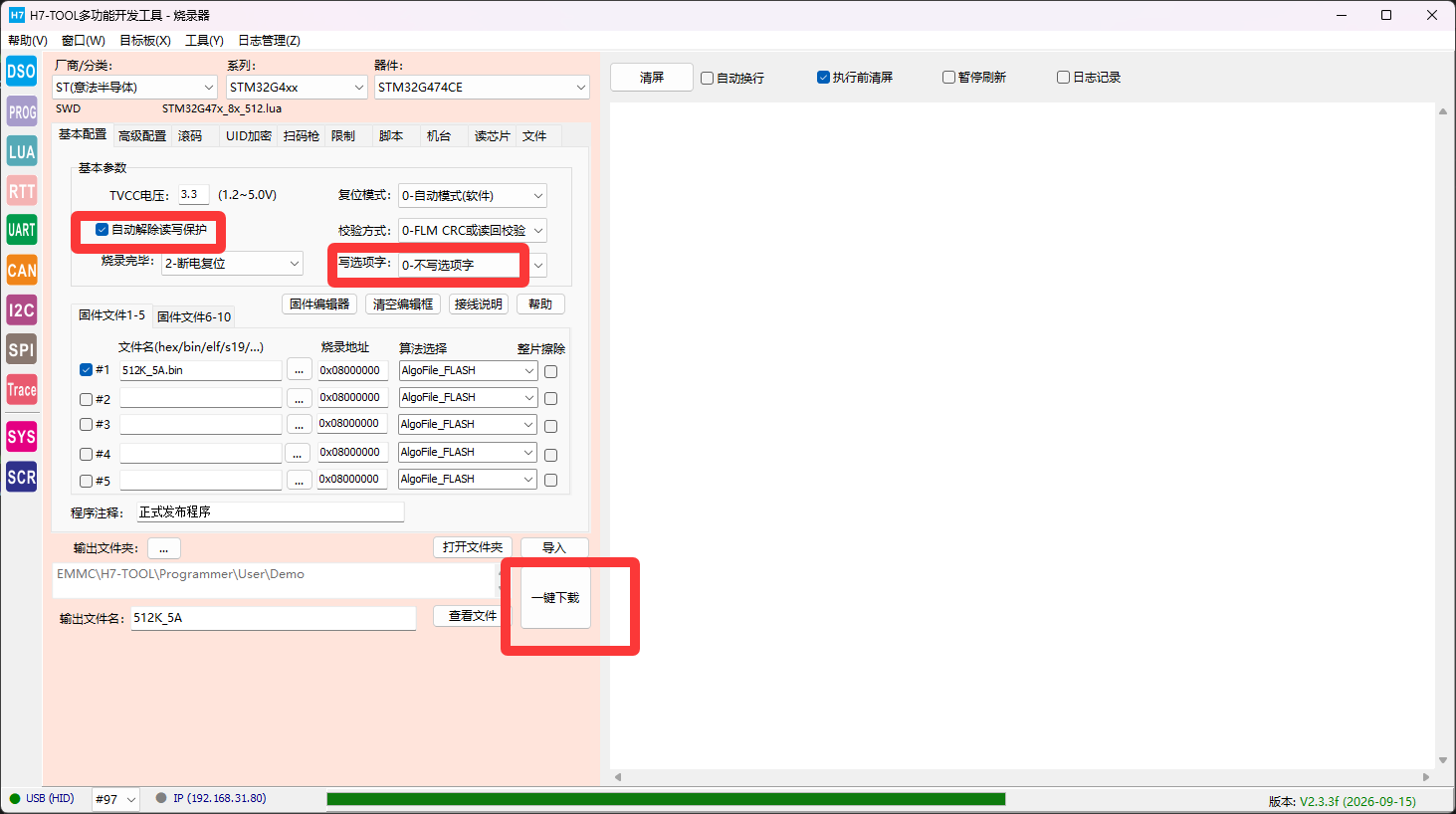The image size is (1456, 814).
Task: Toggle 自动解除读写保护 checkbox
Action: coord(102,230)
